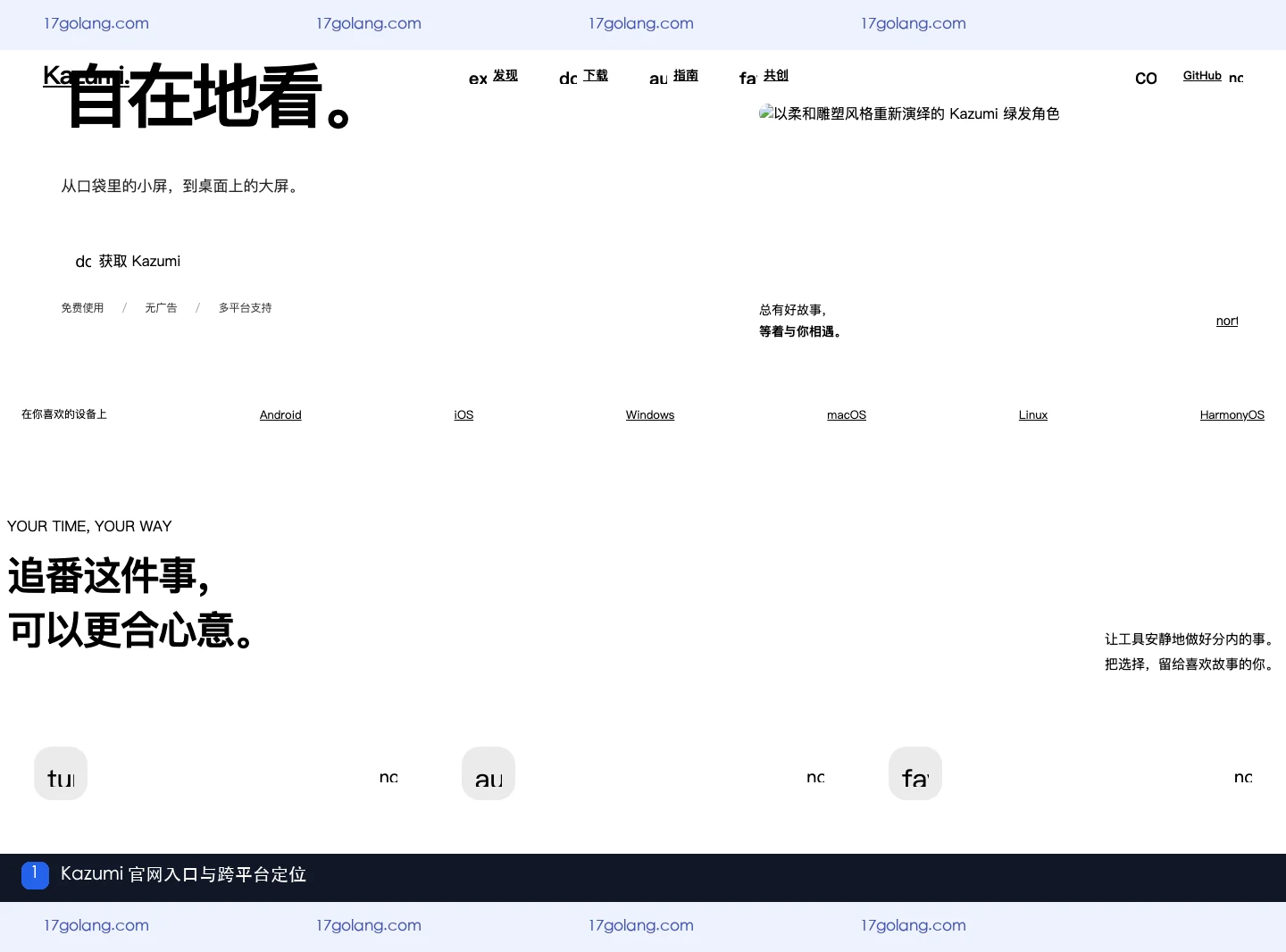
Task: Choose the Windows platform link
Action: 650,415
